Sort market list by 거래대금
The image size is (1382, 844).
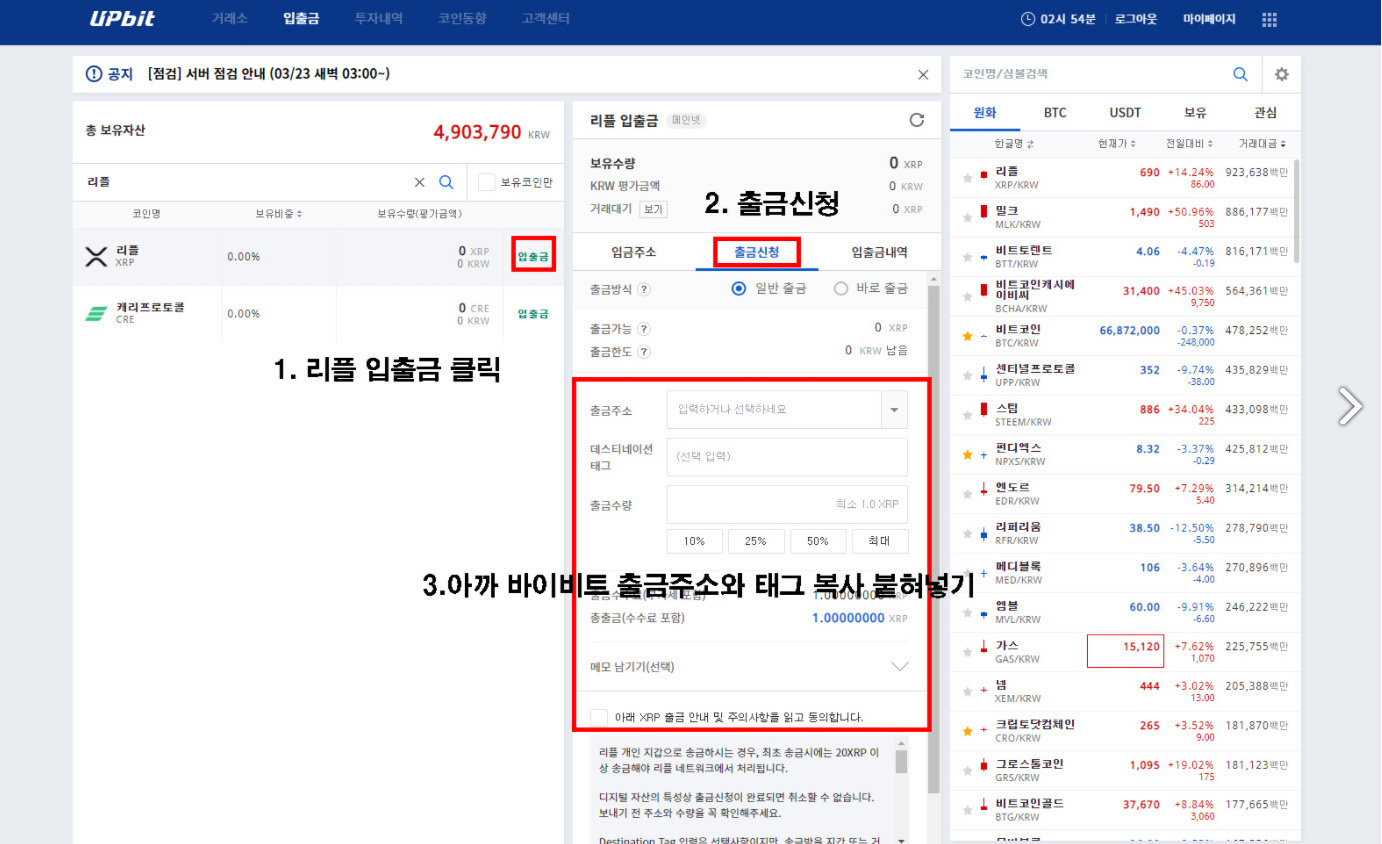(1262, 144)
